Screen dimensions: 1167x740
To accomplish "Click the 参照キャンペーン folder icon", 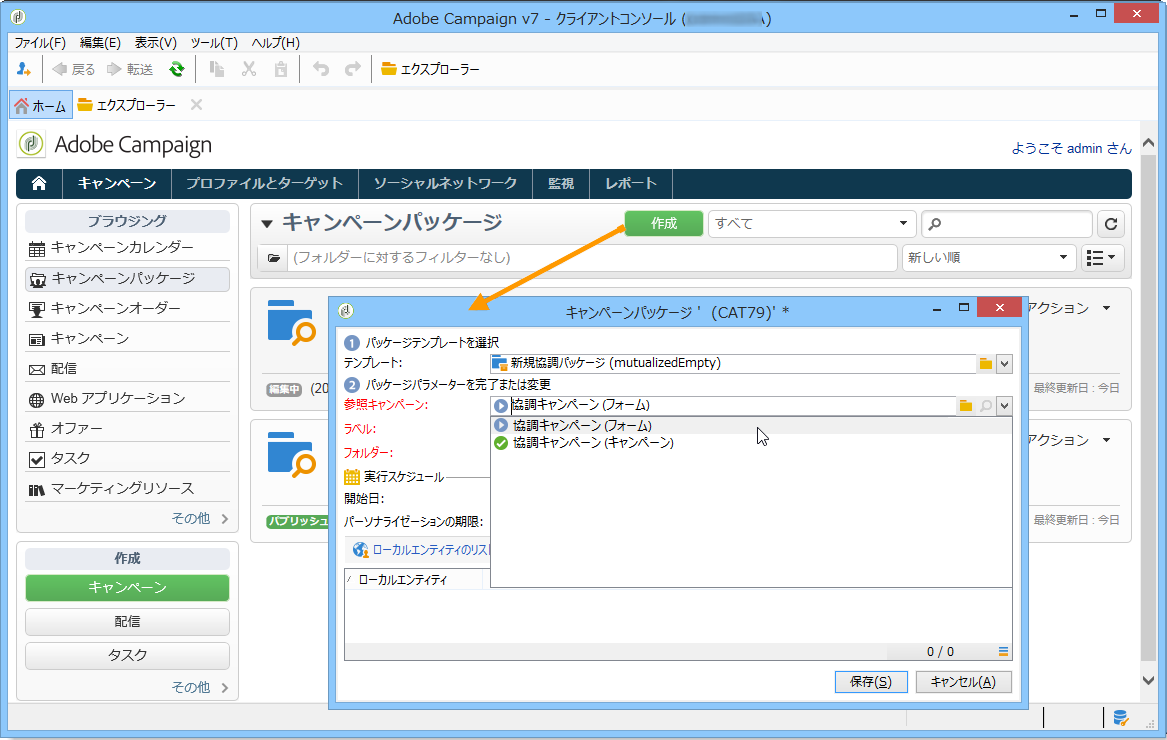I will 965,406.
